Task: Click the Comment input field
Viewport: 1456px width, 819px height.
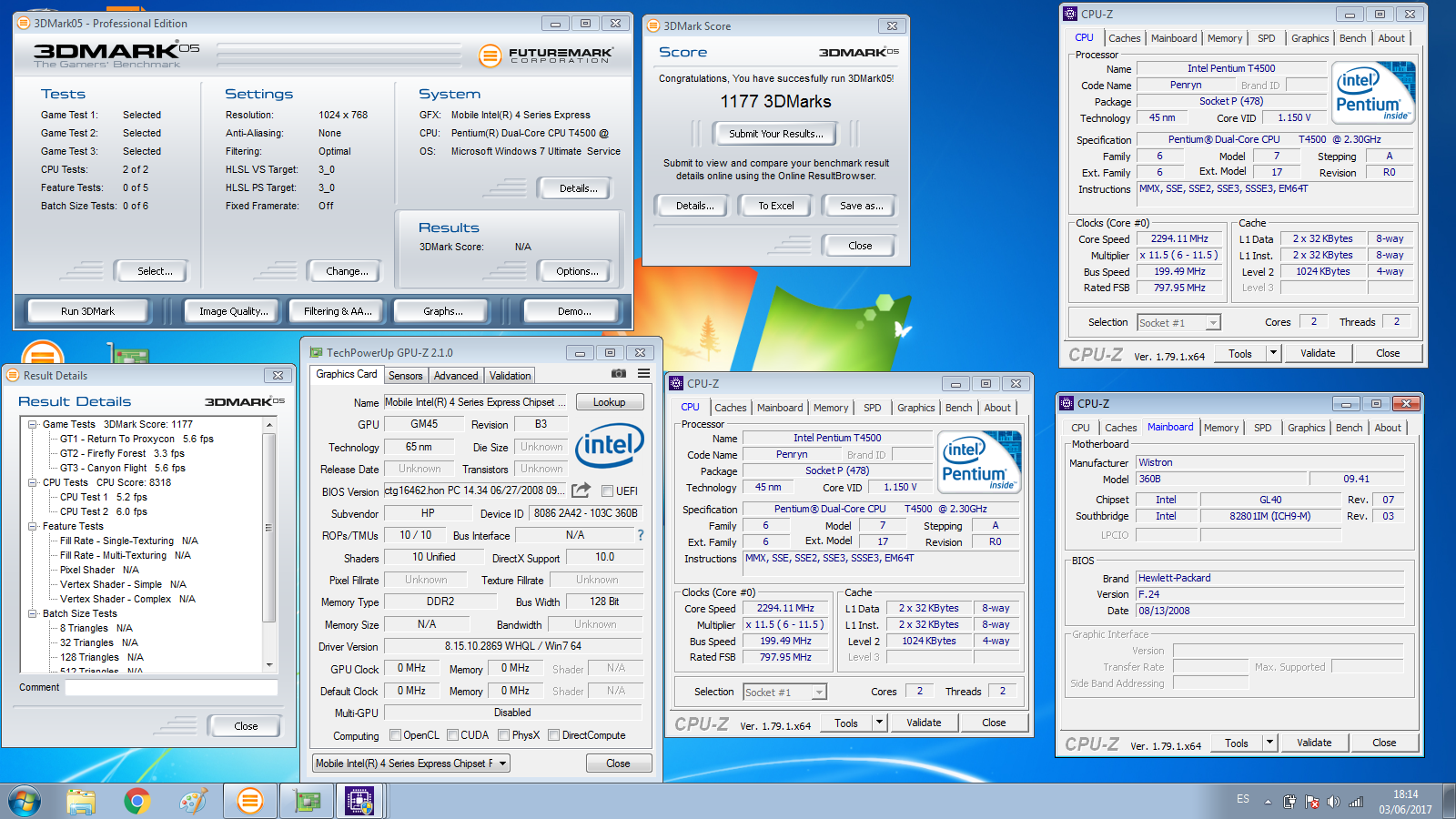Action: click(x=171, y=688)
